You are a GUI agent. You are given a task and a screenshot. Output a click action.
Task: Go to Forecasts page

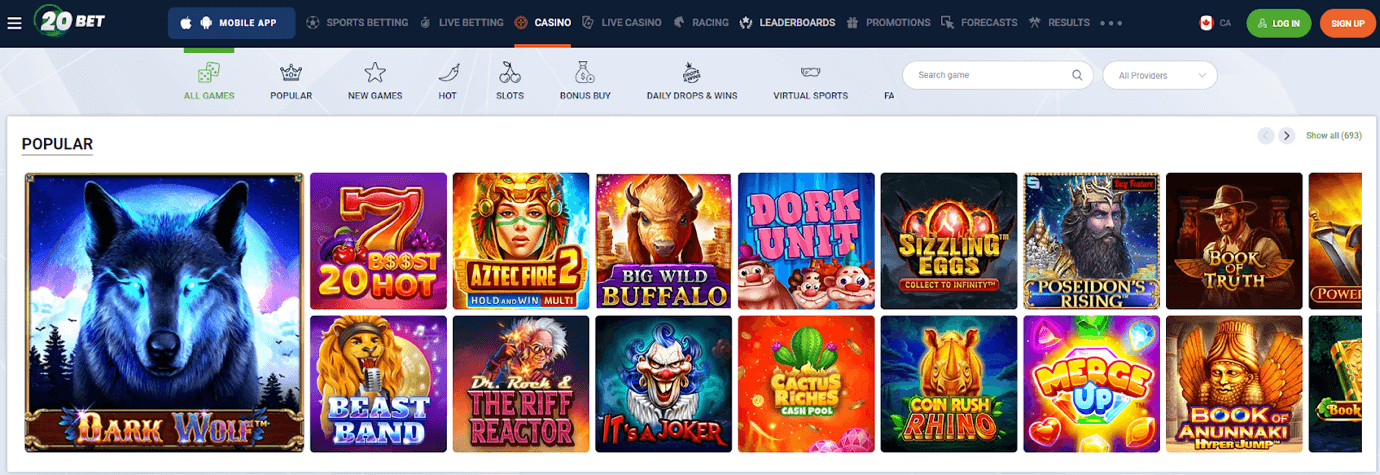979,22
